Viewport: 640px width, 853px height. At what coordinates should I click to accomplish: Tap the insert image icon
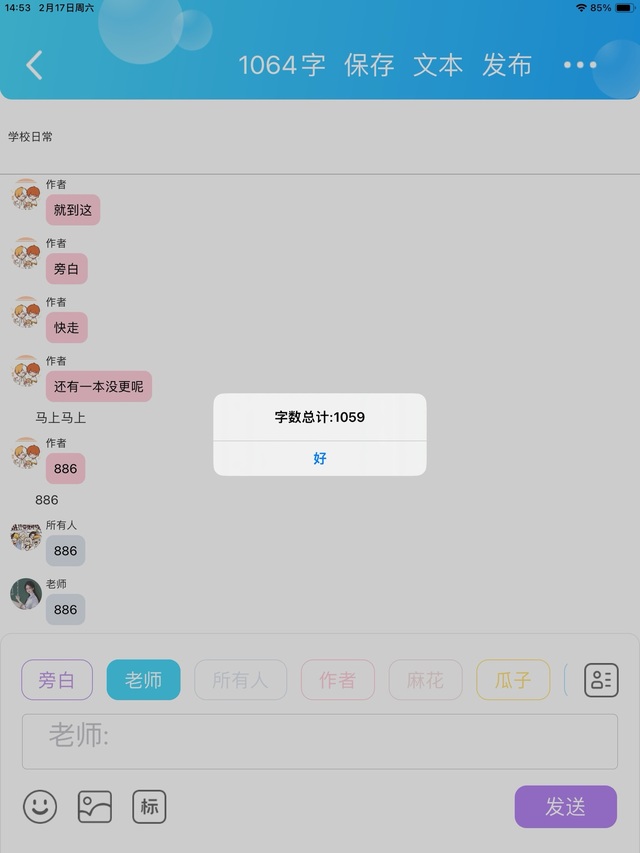[95, 806]
